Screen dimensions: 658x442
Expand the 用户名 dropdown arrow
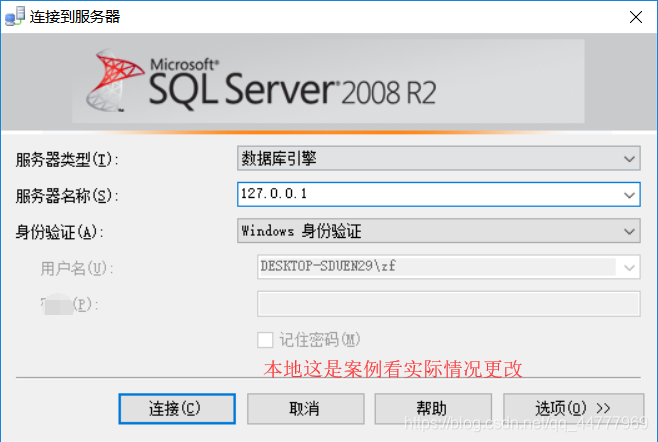click(629, 267)
